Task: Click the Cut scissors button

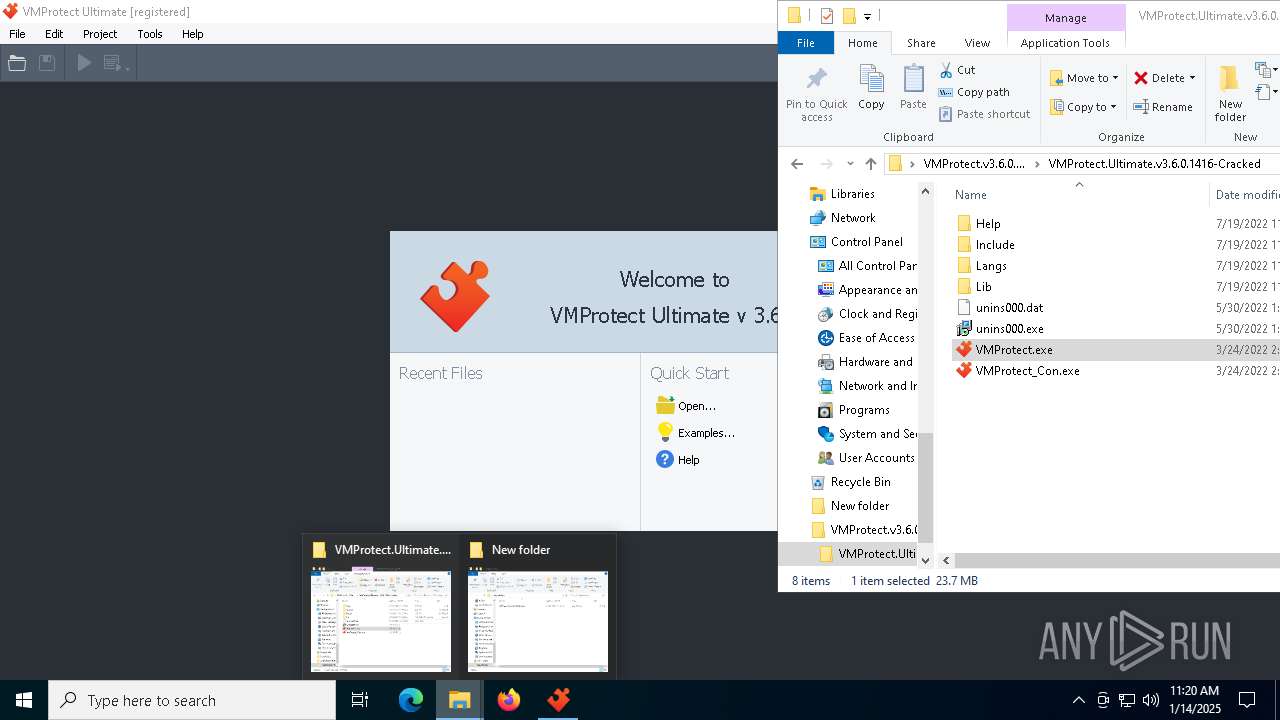Action: (x=957, y=70)
